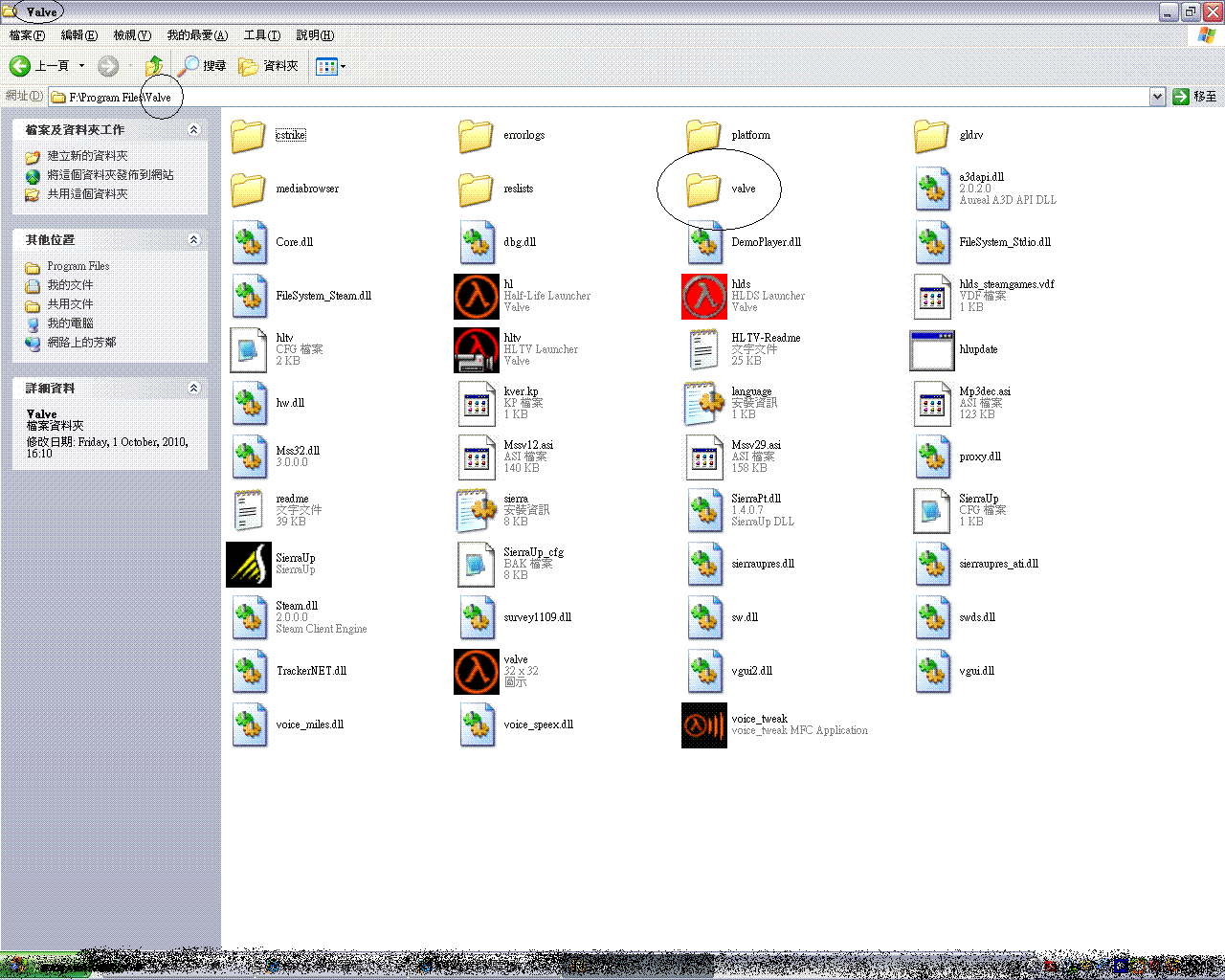Screen dimensions: 1225x980
Task: Select the hl Half-Life Launcher icon
Action: pos(477,297)
